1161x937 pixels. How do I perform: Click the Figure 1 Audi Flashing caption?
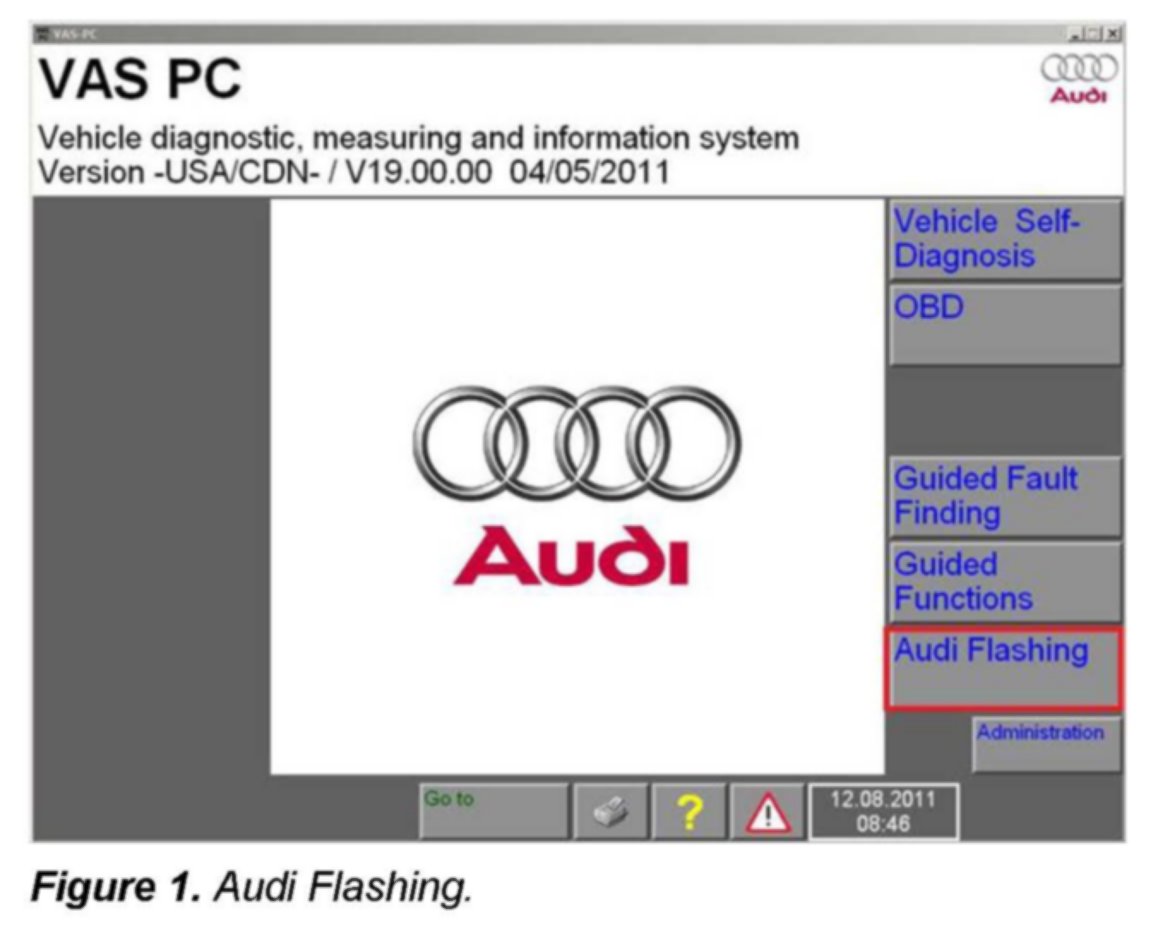point(252,886)
